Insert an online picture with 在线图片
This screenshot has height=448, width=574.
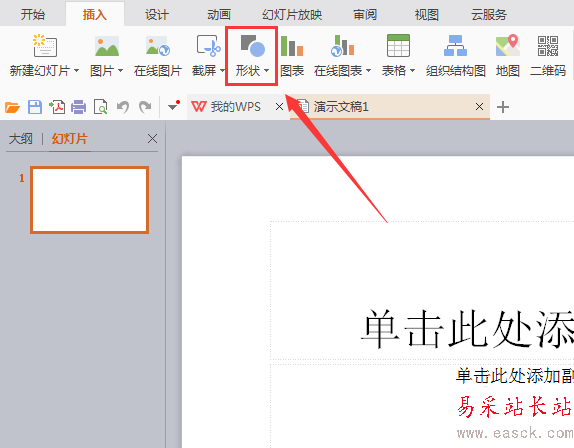158,56
